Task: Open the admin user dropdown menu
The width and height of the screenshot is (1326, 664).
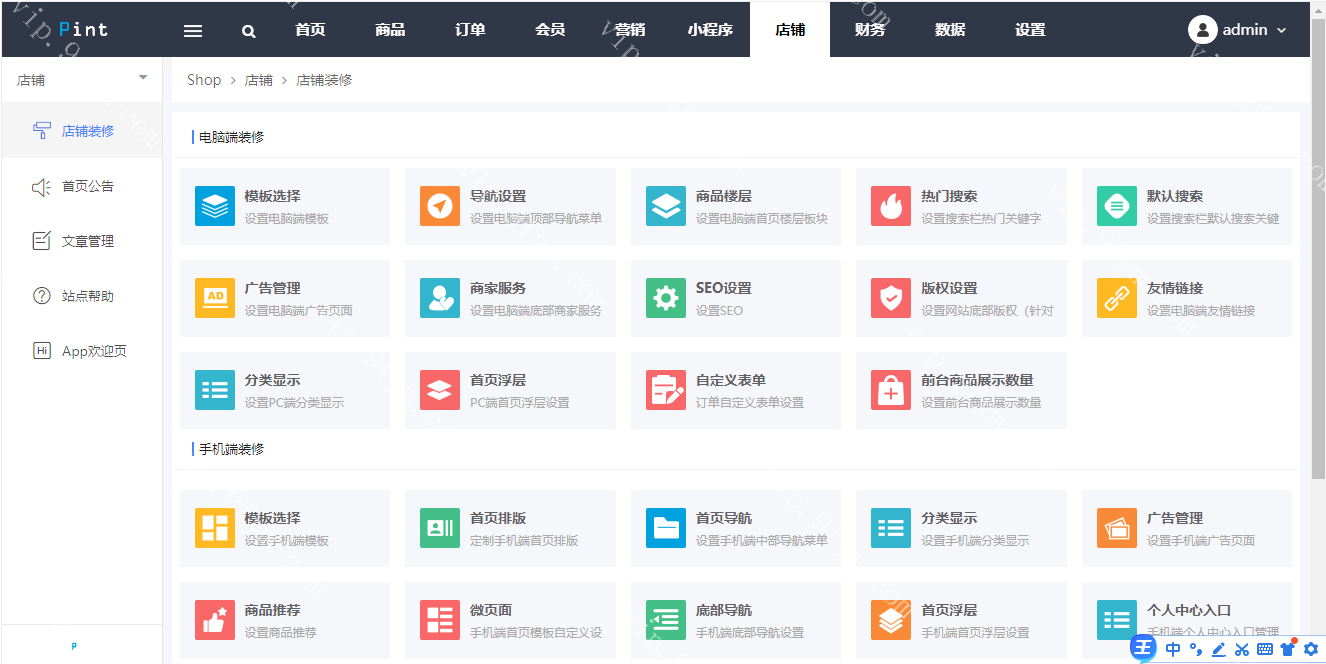Action: 1238,30
